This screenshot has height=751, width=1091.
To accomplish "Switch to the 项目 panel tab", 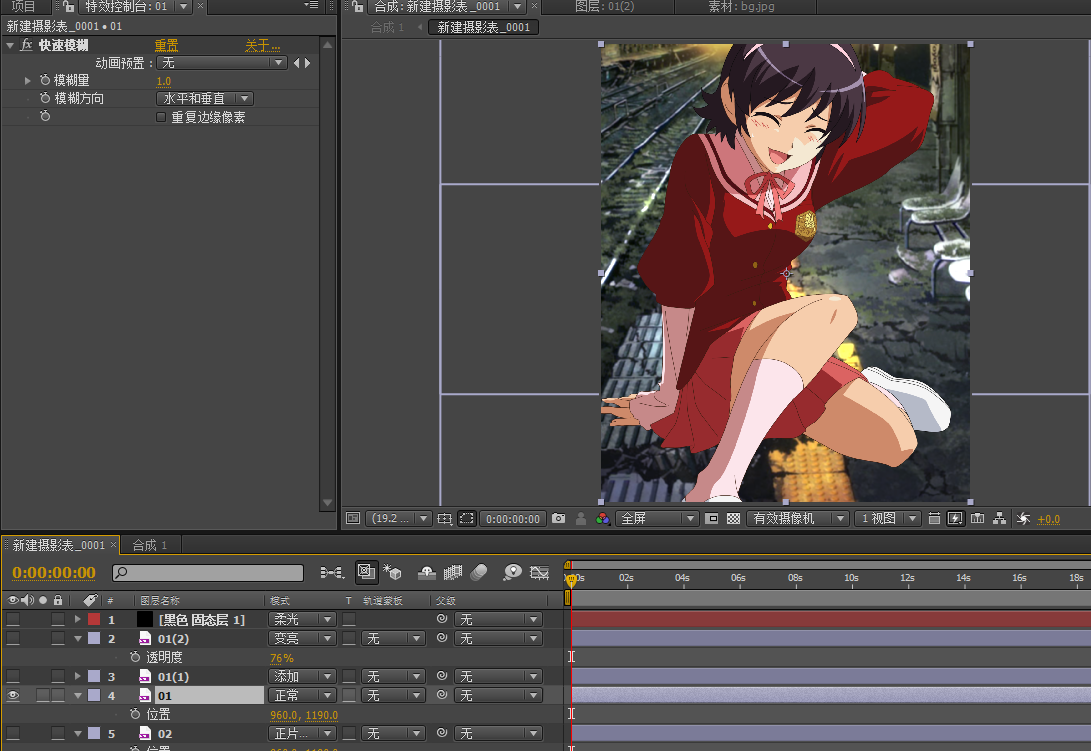I will (x=23, y=6).
